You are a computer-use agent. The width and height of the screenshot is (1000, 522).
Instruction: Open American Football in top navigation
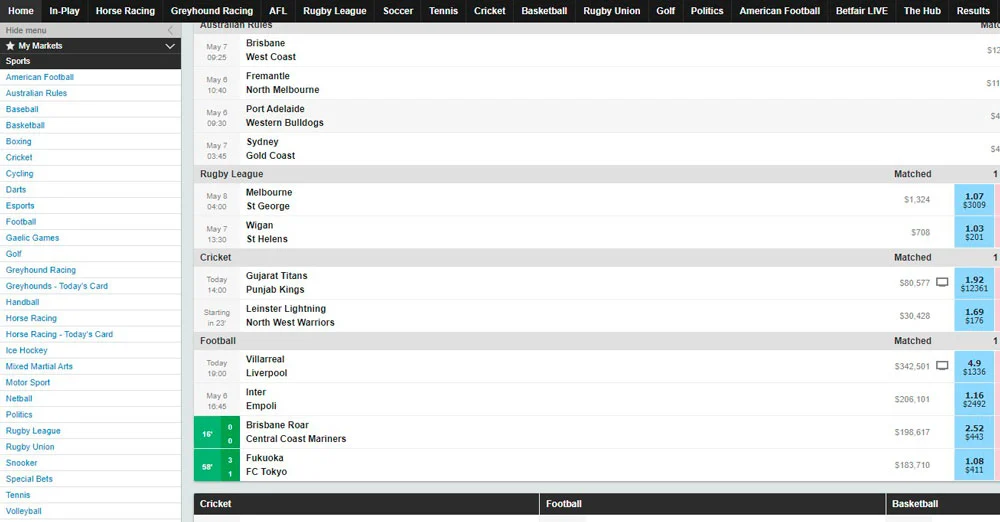(779, 11)
